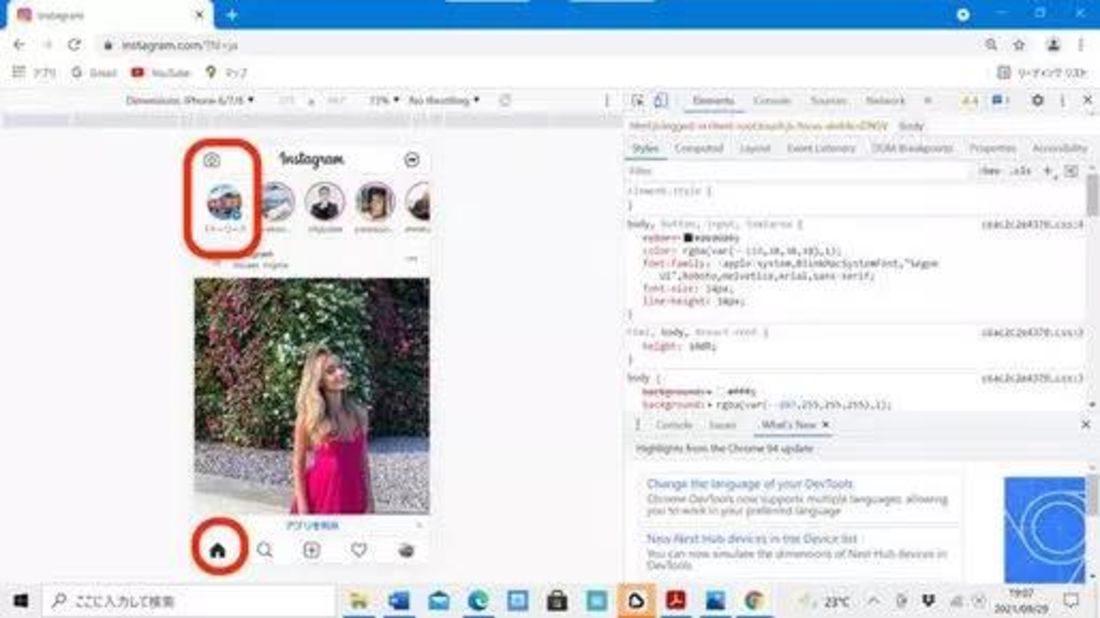The image size is (1100, 618).
Task: Open DevTools settings gear
Action: coord(1038,101)
